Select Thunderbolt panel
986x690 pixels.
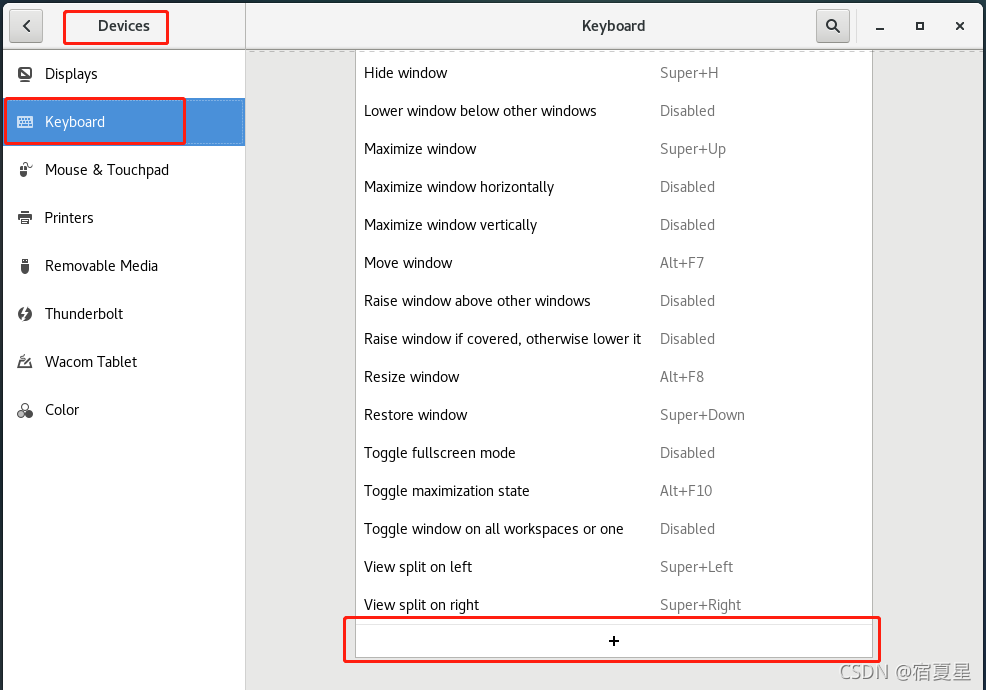pos(124,314)
